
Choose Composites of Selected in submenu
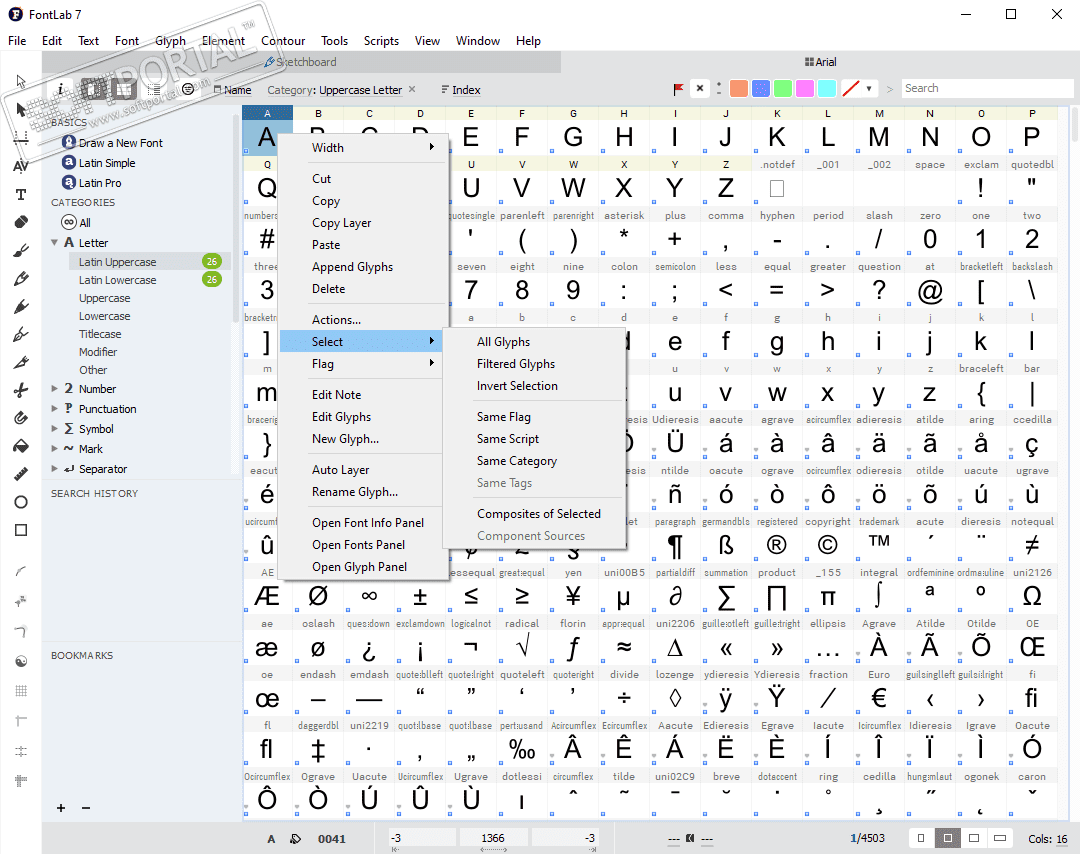click(534, 514)
